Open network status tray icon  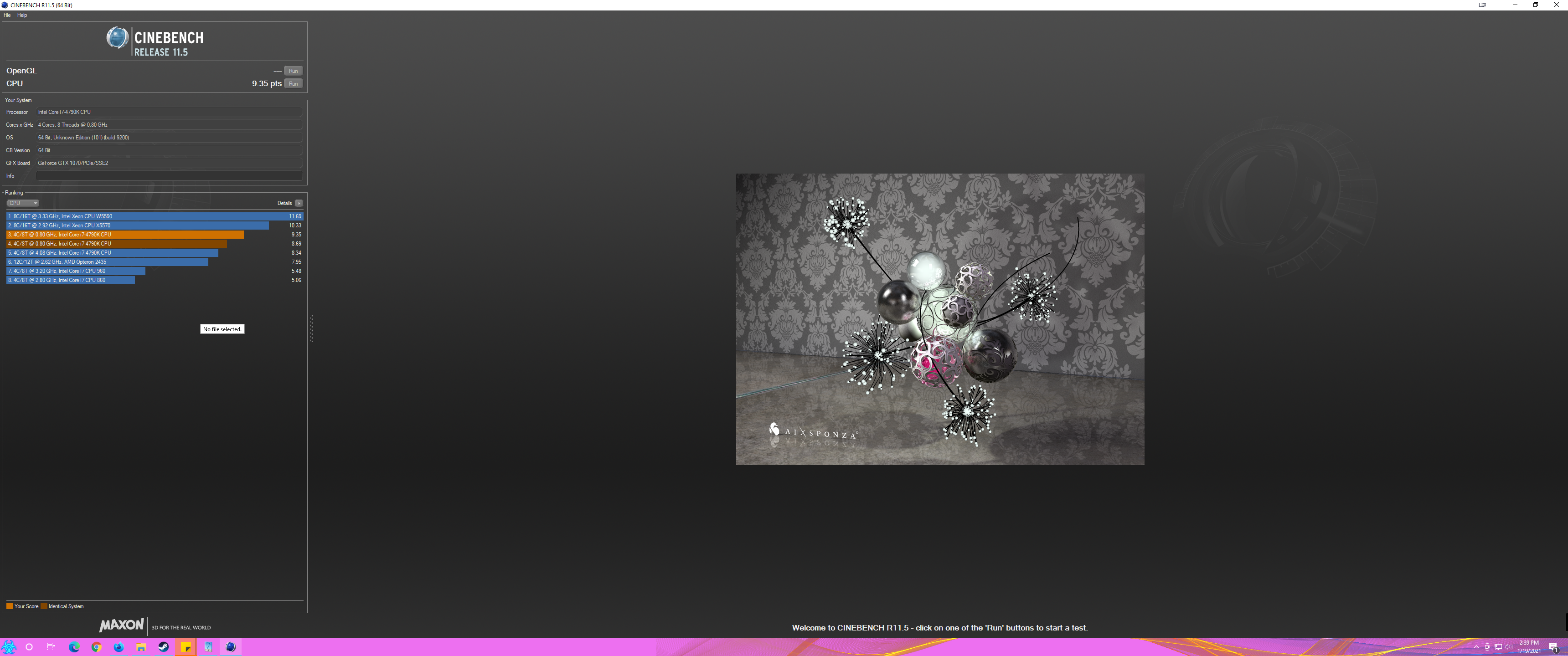[x=1498, y=647]
